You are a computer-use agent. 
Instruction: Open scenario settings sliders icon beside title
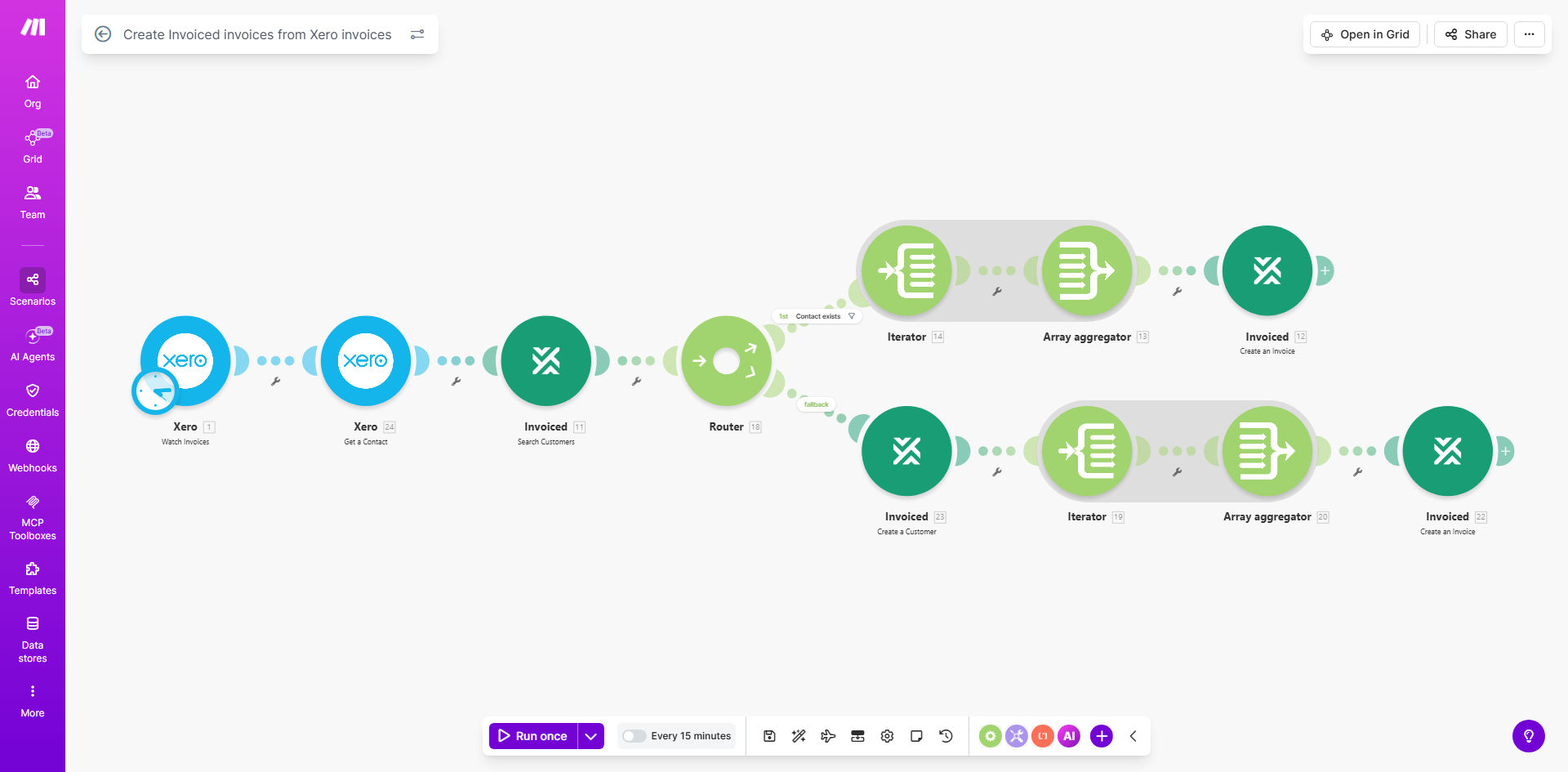(x=417, y=34)
